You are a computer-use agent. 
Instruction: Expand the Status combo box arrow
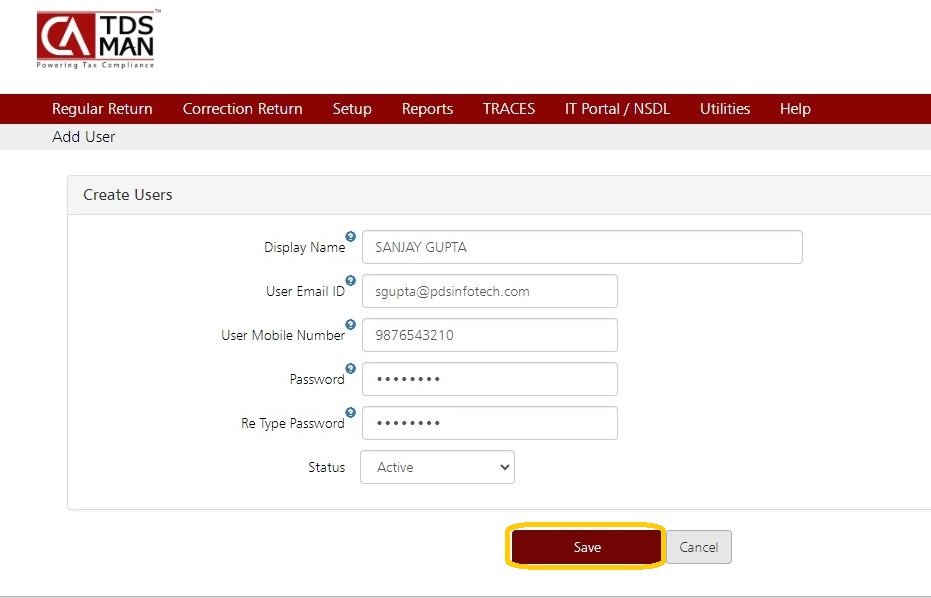503,467
